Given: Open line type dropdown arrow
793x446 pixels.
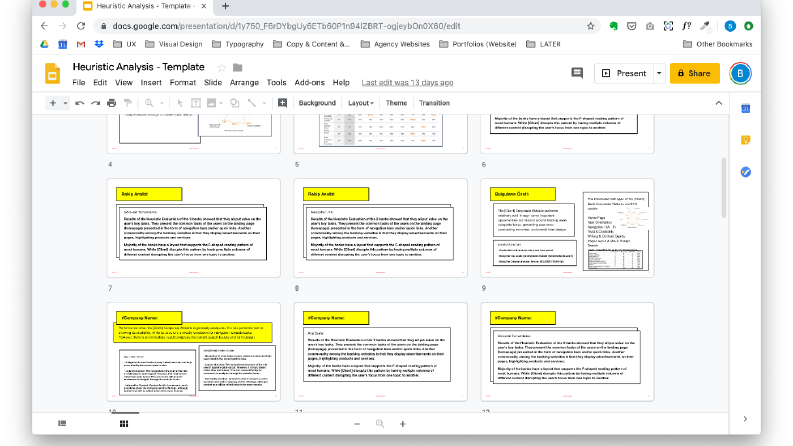Looking at the screenshot, I should [264, 103].
